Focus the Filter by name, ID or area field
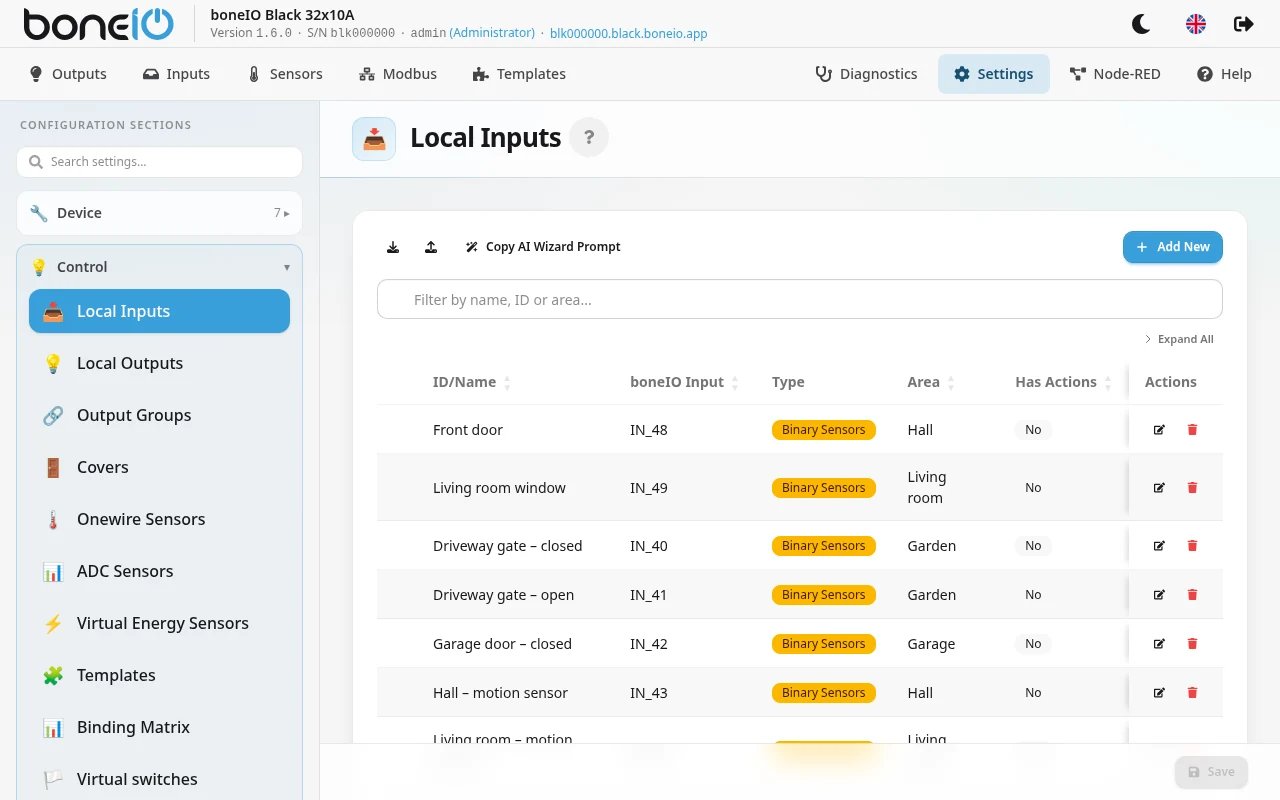The height and width of the screenshot is (800, 1280). coord(799,299)
